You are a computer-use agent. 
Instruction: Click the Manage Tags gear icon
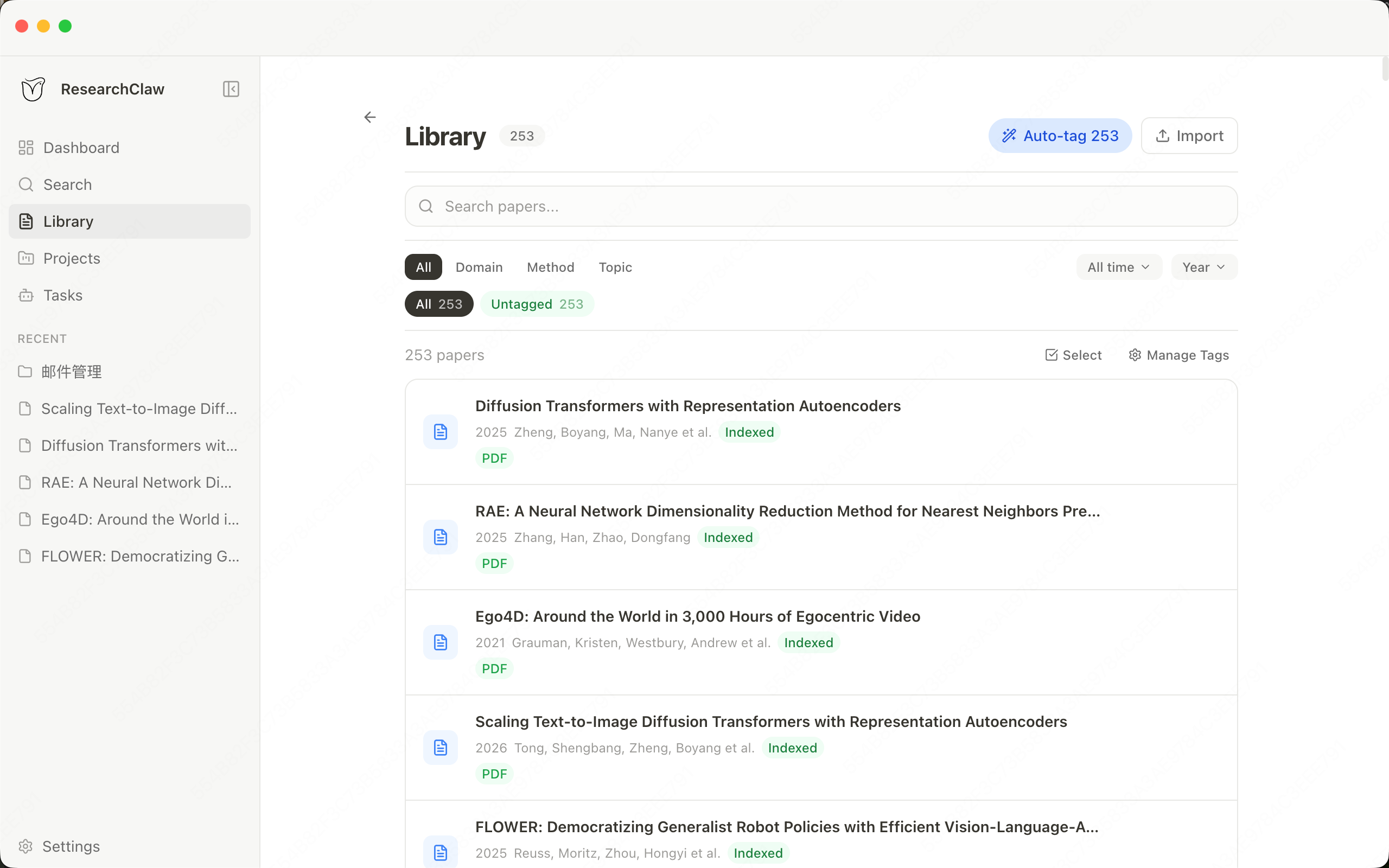[1136, 355]
